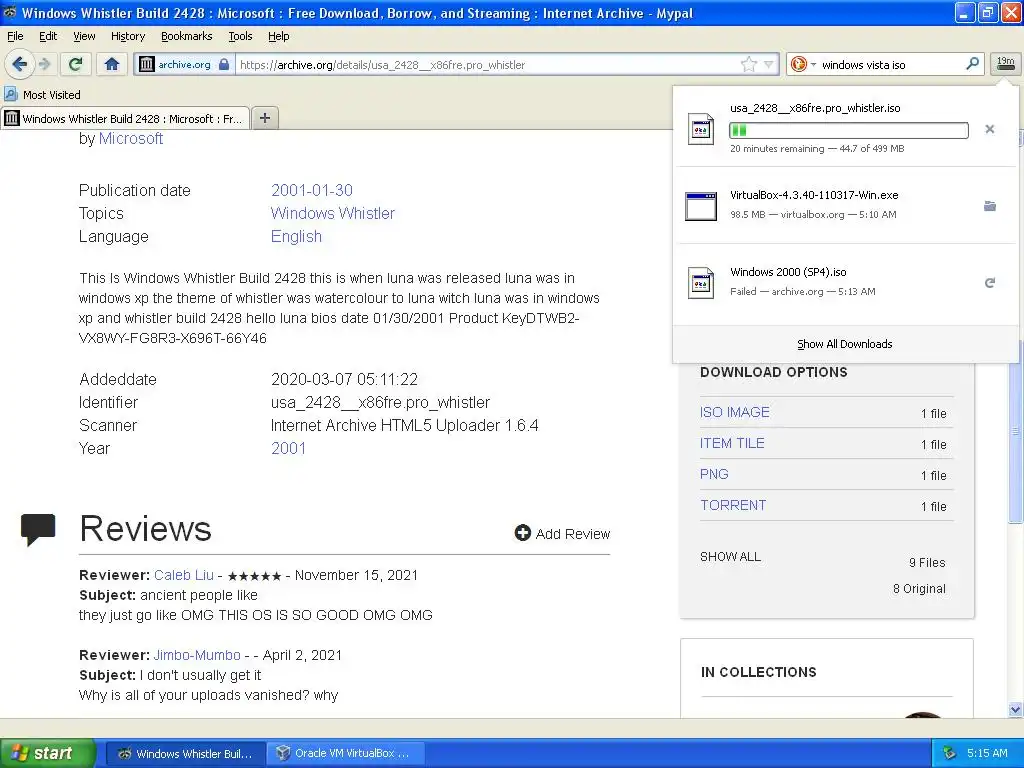This screenshot has height=768, width=1024.
Task: Download the PNG file
Action: [714, 474]
